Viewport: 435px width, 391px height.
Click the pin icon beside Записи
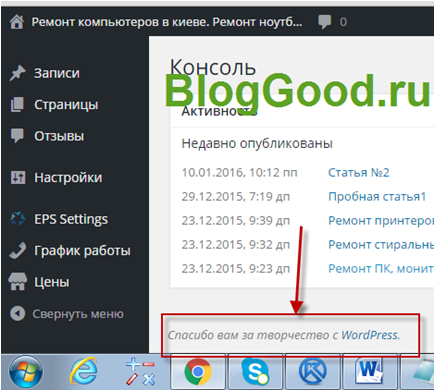pos(17,73)
